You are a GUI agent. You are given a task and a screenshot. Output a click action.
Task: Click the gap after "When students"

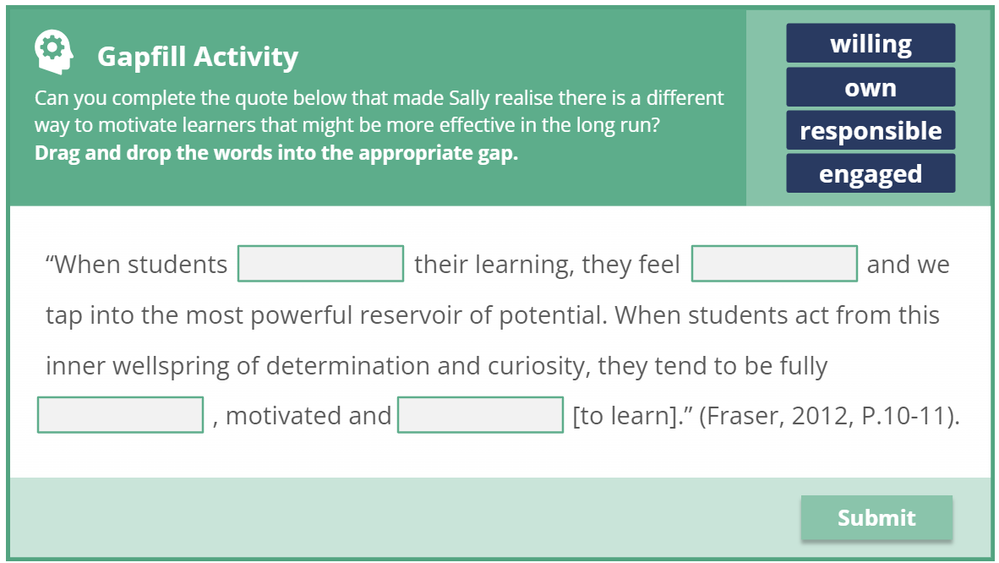point(320,264)
